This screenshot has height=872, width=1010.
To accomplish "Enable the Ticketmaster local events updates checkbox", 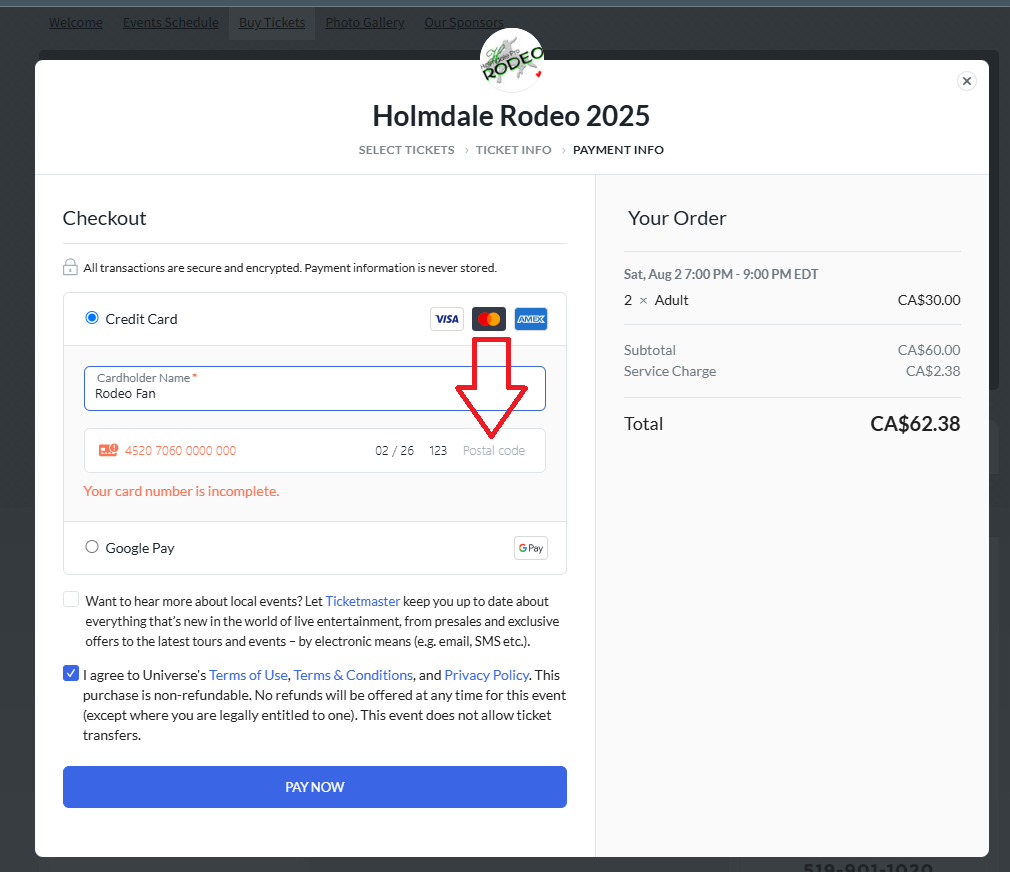I will point(71,598).
